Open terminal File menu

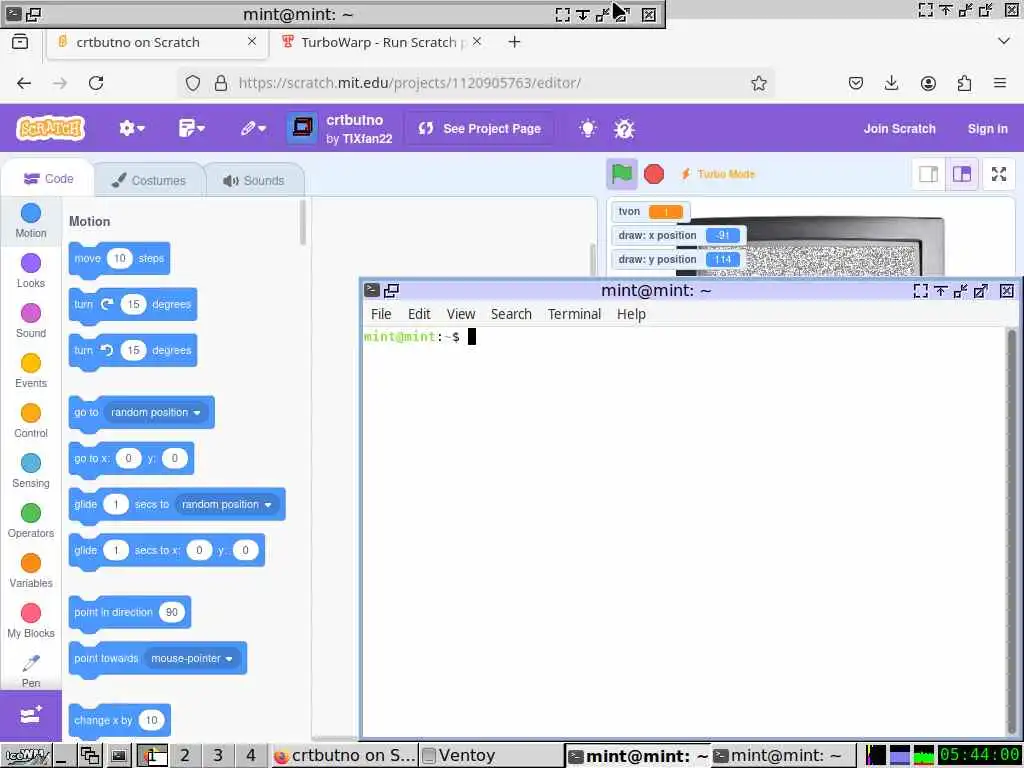click(381, 314)
